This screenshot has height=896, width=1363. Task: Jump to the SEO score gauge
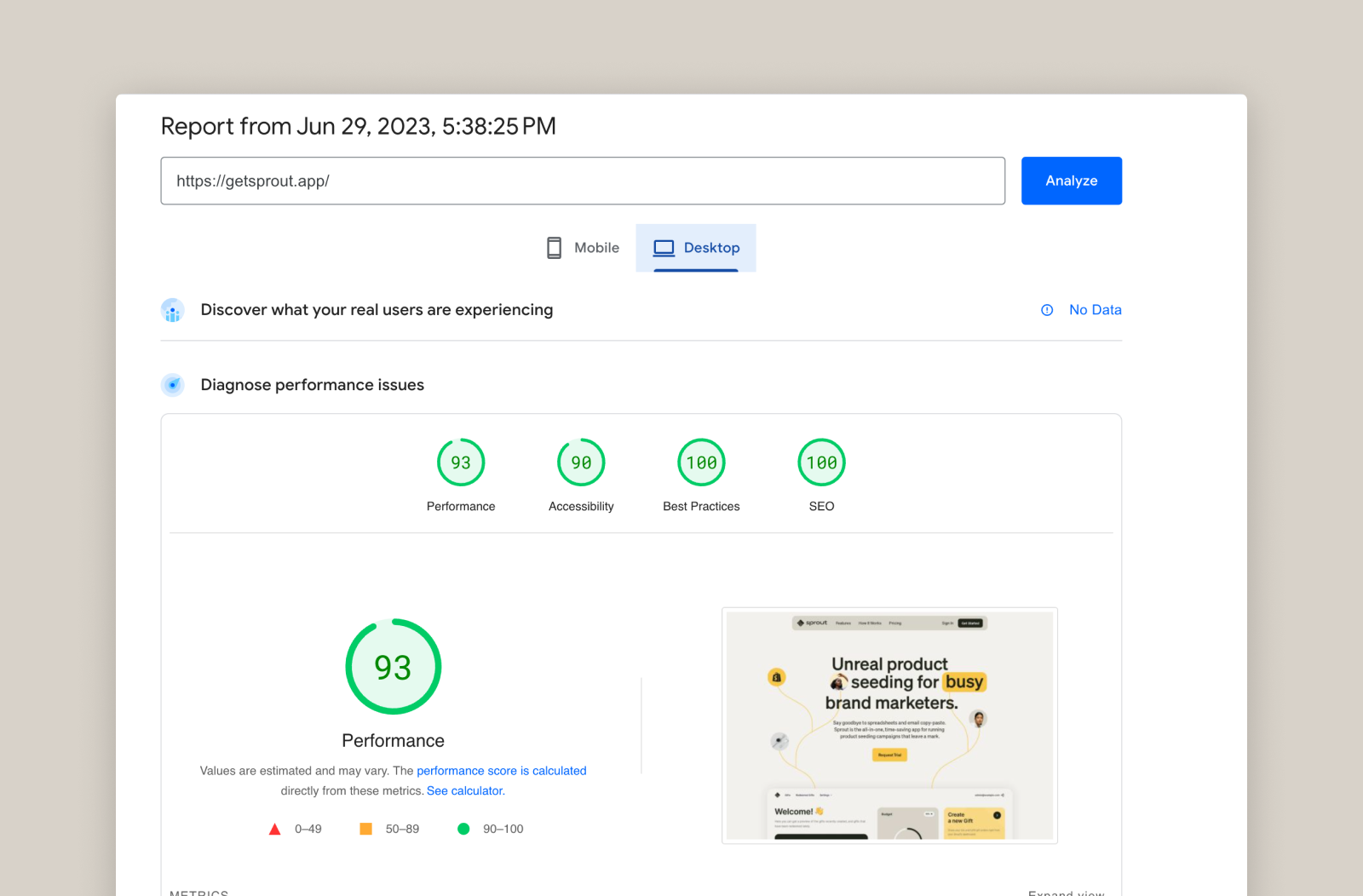[821, 462]
